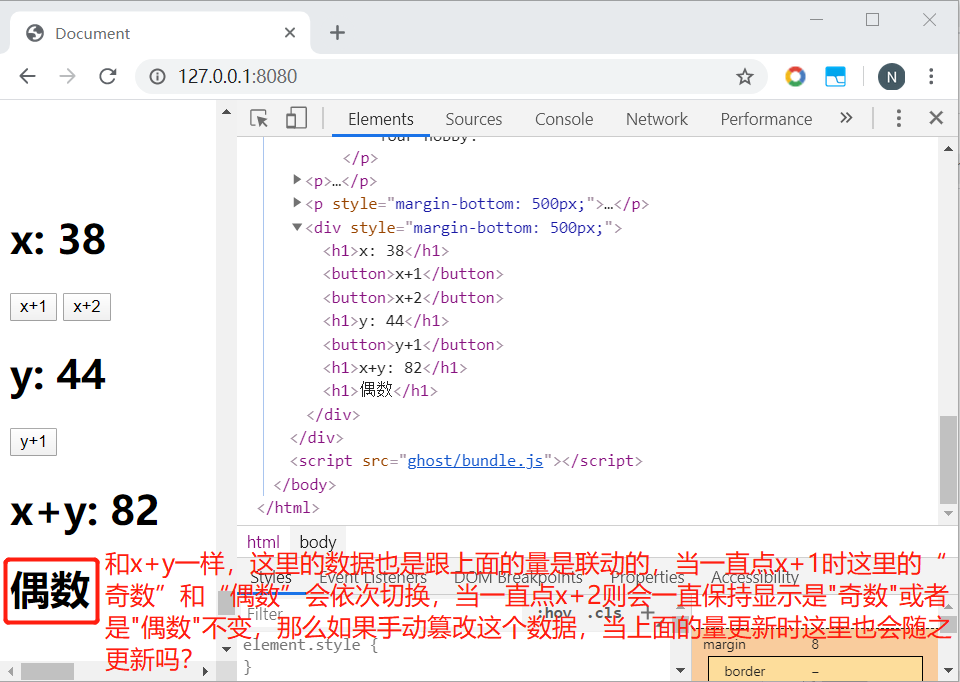Click the x+2 button on the page
This screenshot has height=682, width=960.
point(87,307)
